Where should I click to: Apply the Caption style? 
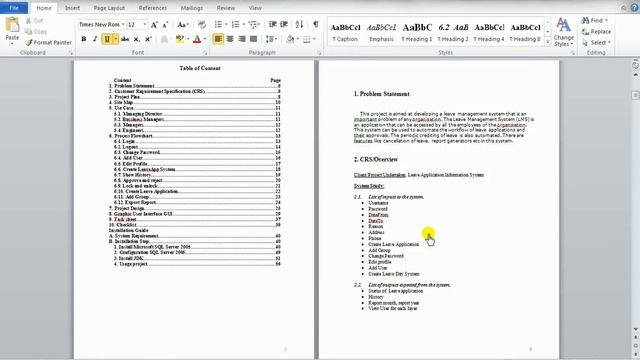click(x=345, y=32)
